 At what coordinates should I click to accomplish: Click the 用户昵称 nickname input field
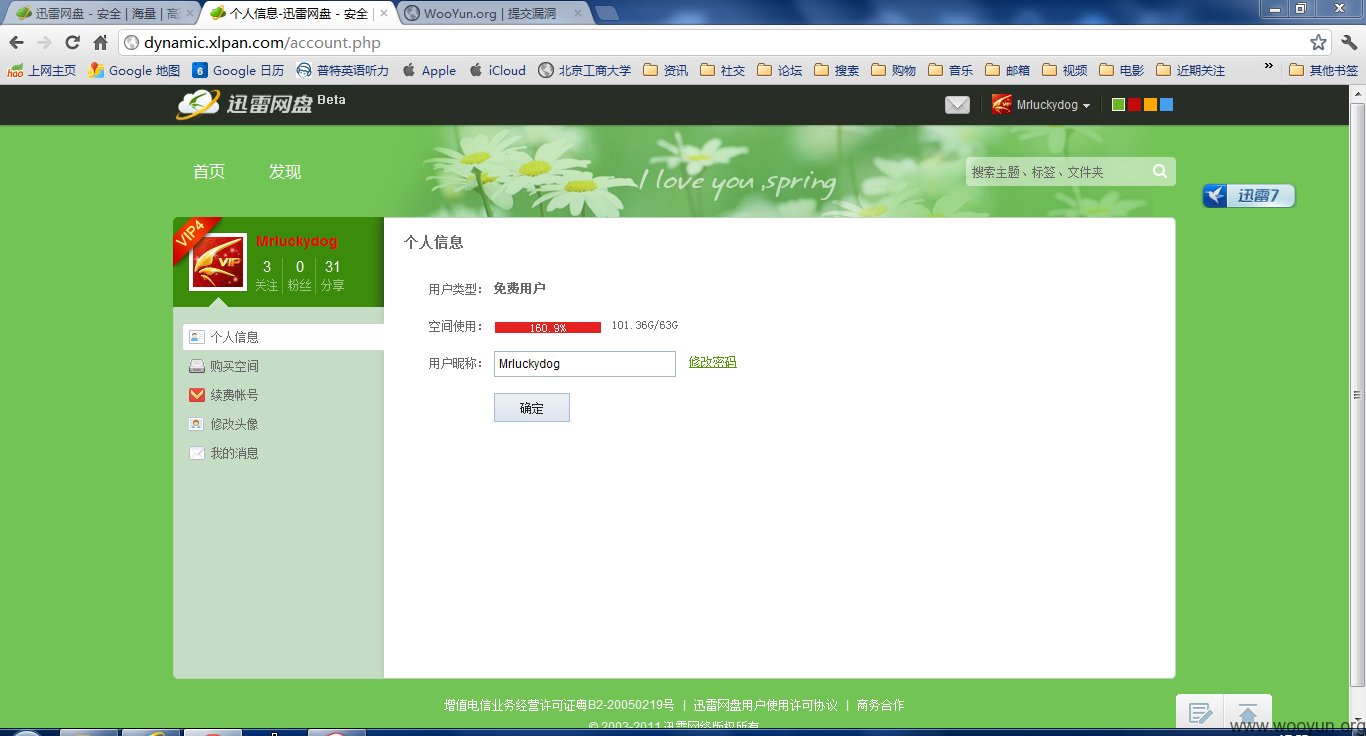coord(585,364)
